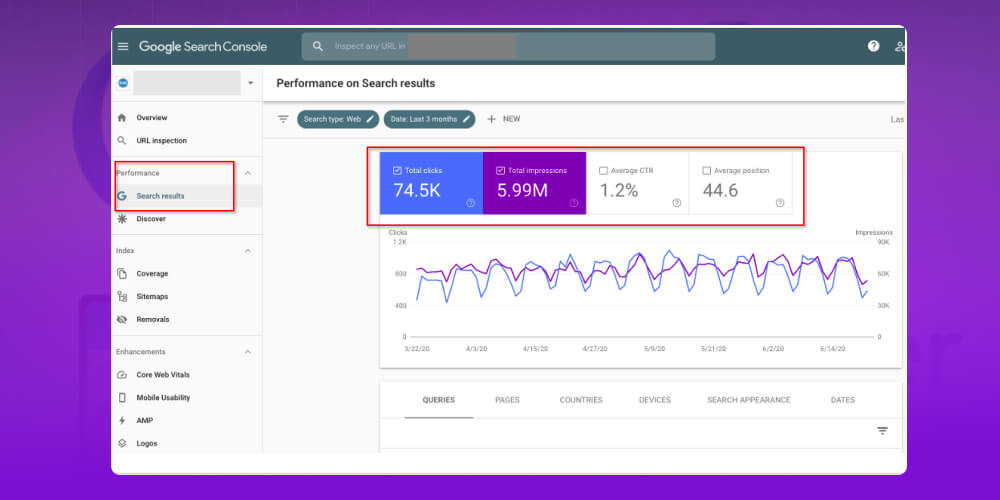This screenshot has height=500, width=1000.
Task: Open the property selector dropdown arrow
Action: point(251,83)
